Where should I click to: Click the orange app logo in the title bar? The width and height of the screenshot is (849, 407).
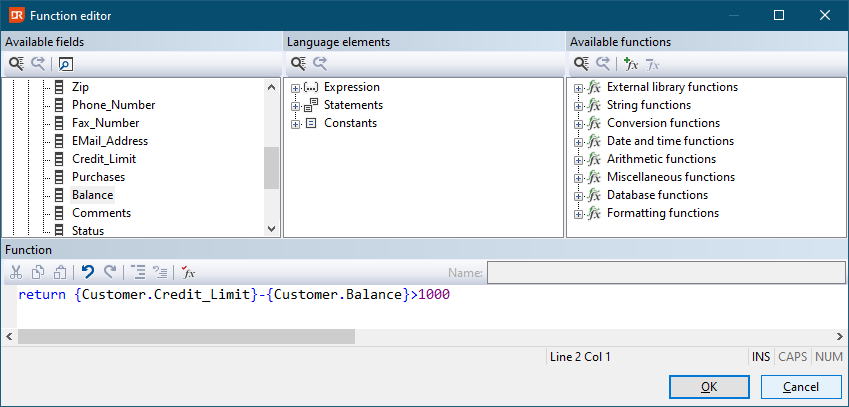coord(16,16)
